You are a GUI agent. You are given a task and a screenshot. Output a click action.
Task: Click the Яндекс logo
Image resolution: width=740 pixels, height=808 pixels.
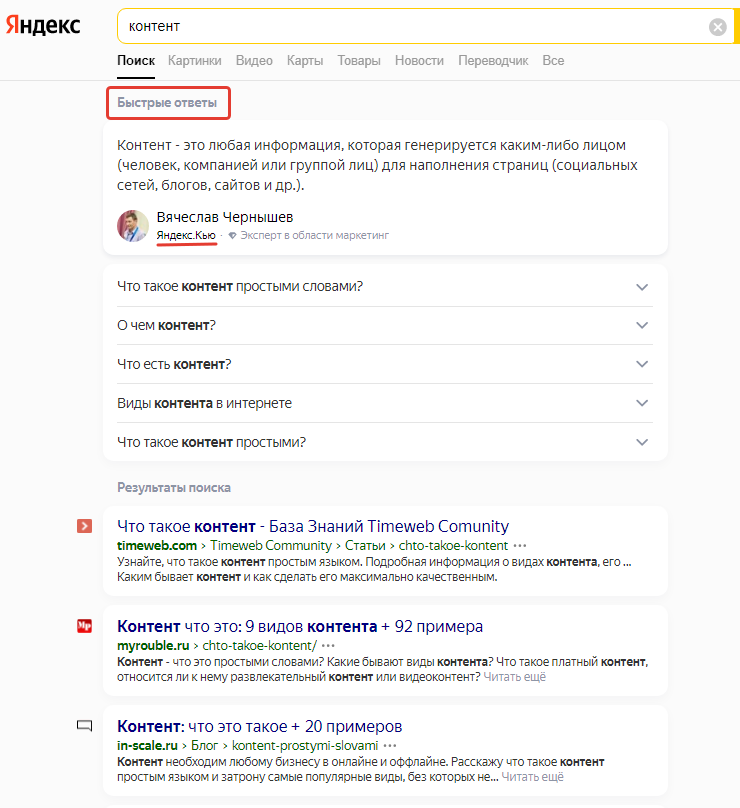43,25
